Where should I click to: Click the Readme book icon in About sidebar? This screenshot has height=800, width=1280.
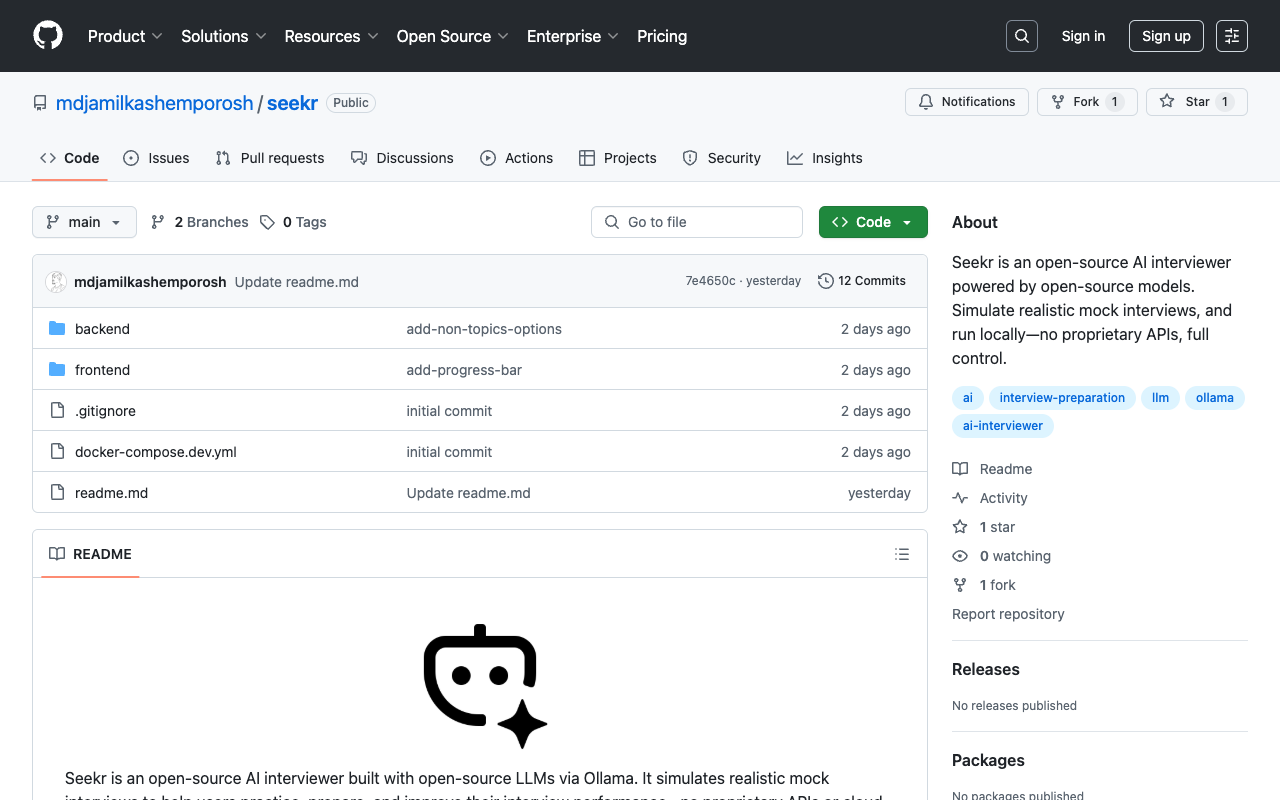pyautogui.click(x=960, y=469)
